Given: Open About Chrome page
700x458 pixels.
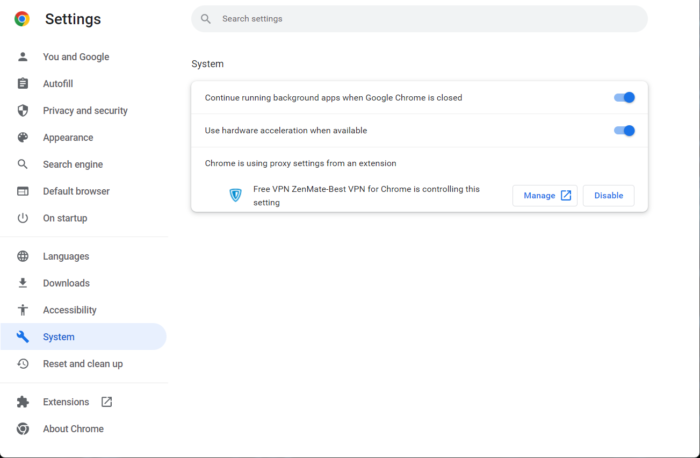Looking at the screenshot, I should (x=73, y=429).
